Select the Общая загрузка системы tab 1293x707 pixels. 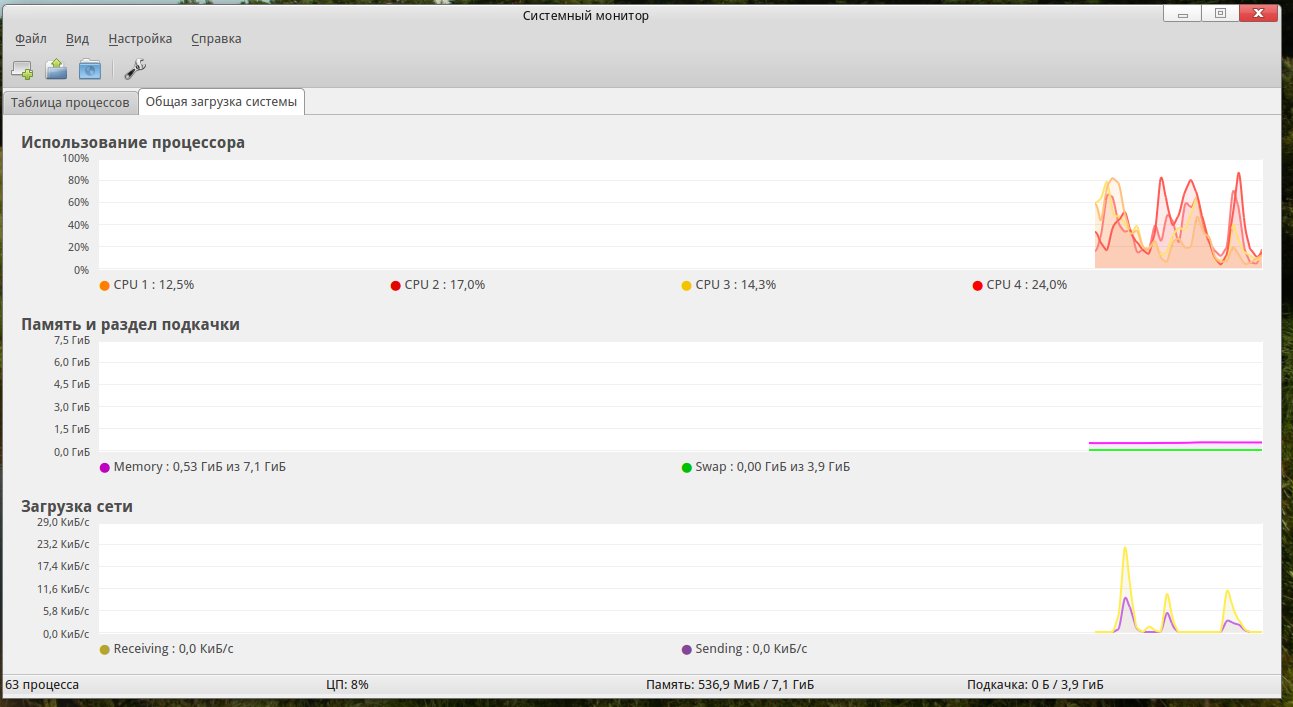click(x=221, y=102)
